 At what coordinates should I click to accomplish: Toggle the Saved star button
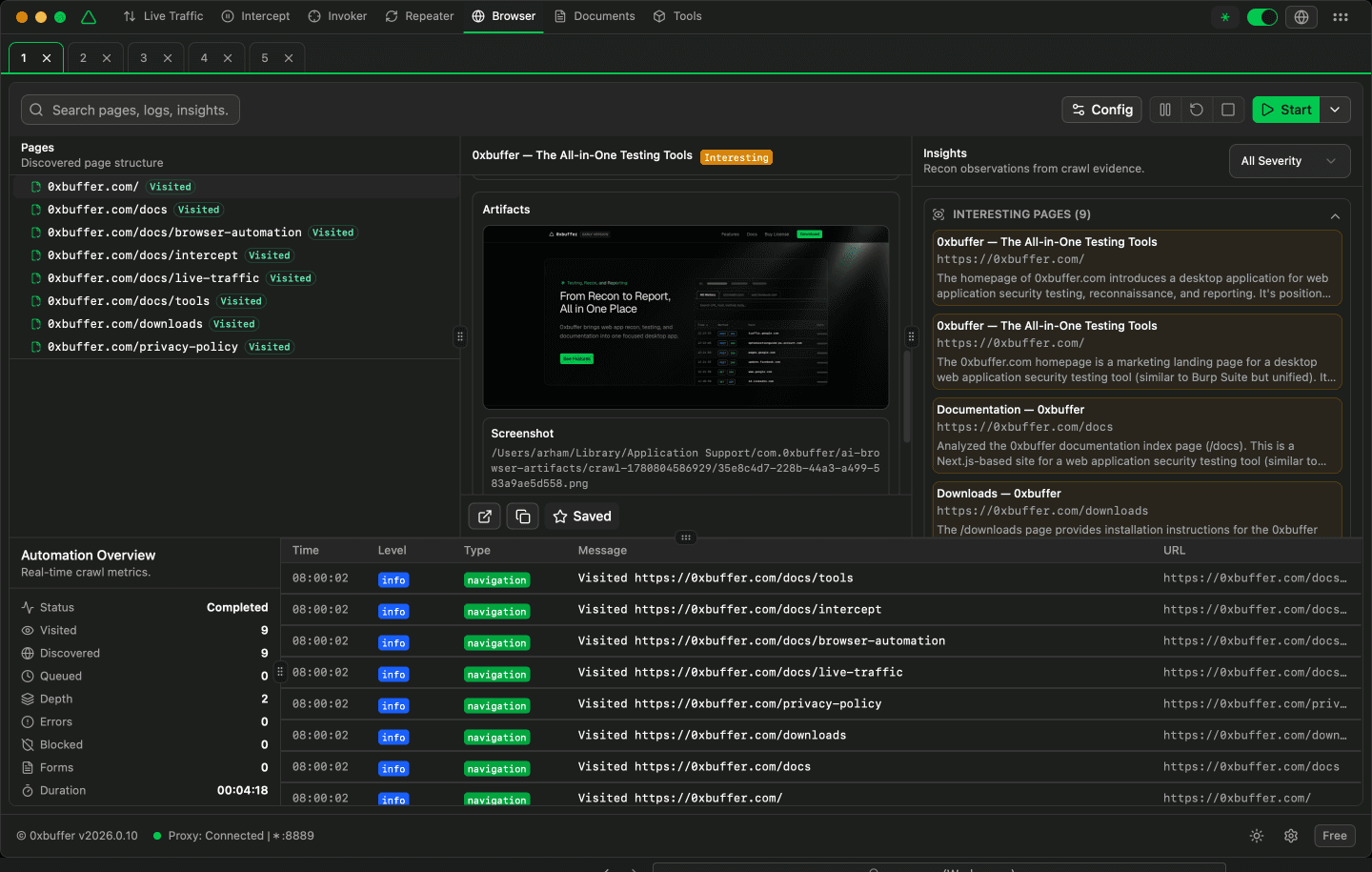(582, 517)
